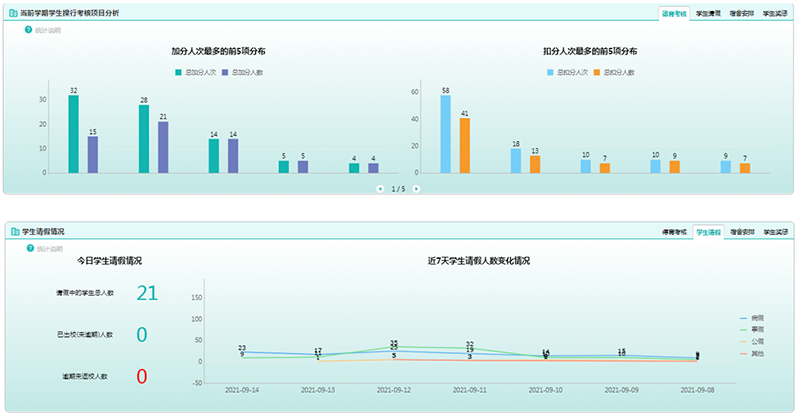Click the help icon in the top panel
This screenshot has height=416, width=800.
(30, 30)
